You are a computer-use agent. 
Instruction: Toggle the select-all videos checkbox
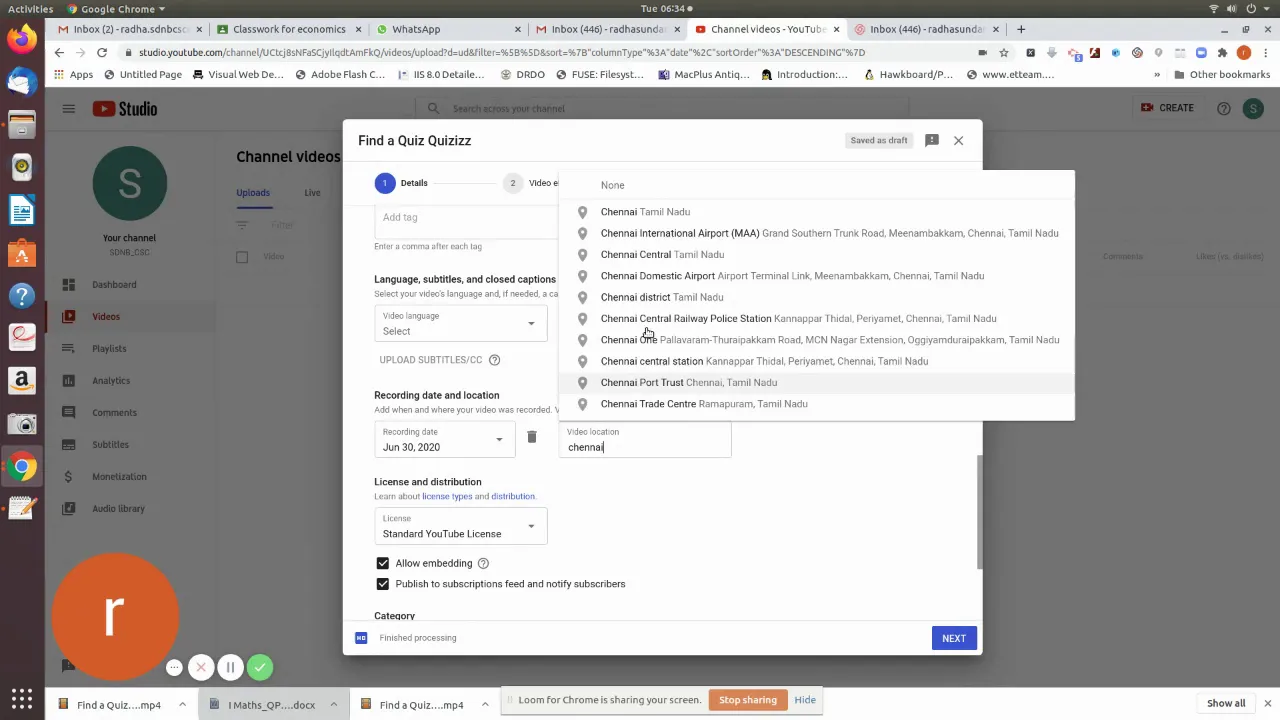(242, 257)
